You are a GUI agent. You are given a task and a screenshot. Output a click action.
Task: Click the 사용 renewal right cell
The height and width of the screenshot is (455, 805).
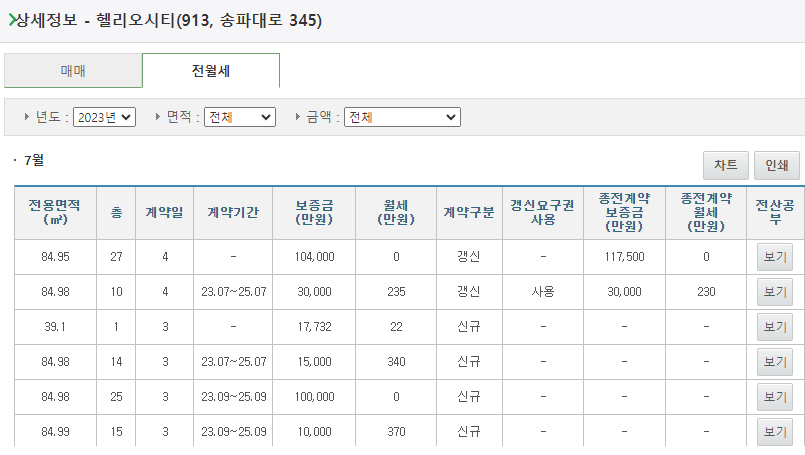(543, 292)
